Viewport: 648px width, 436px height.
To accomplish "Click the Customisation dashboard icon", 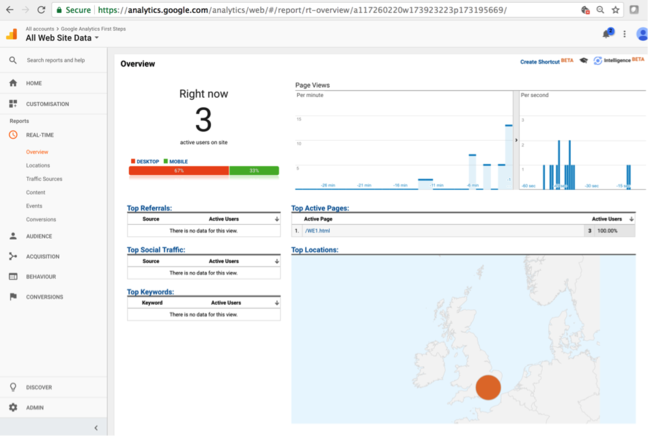I will [13, 103].
